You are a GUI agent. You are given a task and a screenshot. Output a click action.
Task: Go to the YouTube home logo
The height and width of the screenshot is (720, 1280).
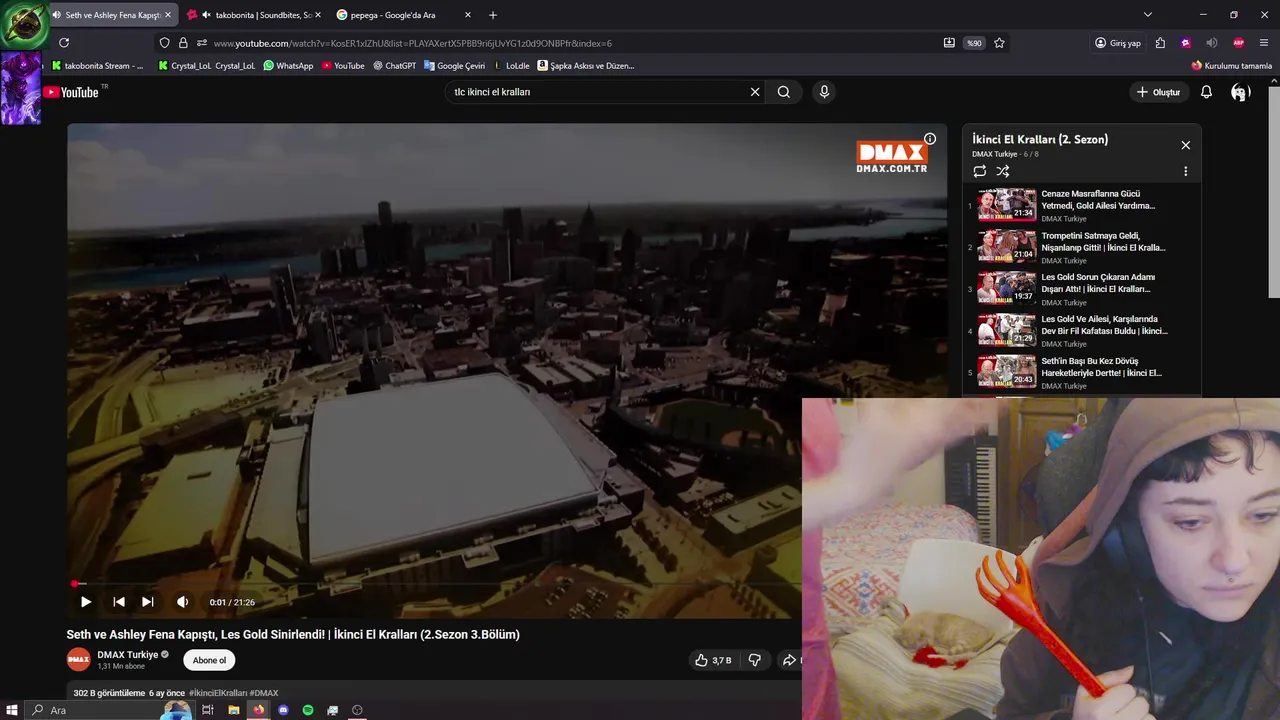coord(71,92)
